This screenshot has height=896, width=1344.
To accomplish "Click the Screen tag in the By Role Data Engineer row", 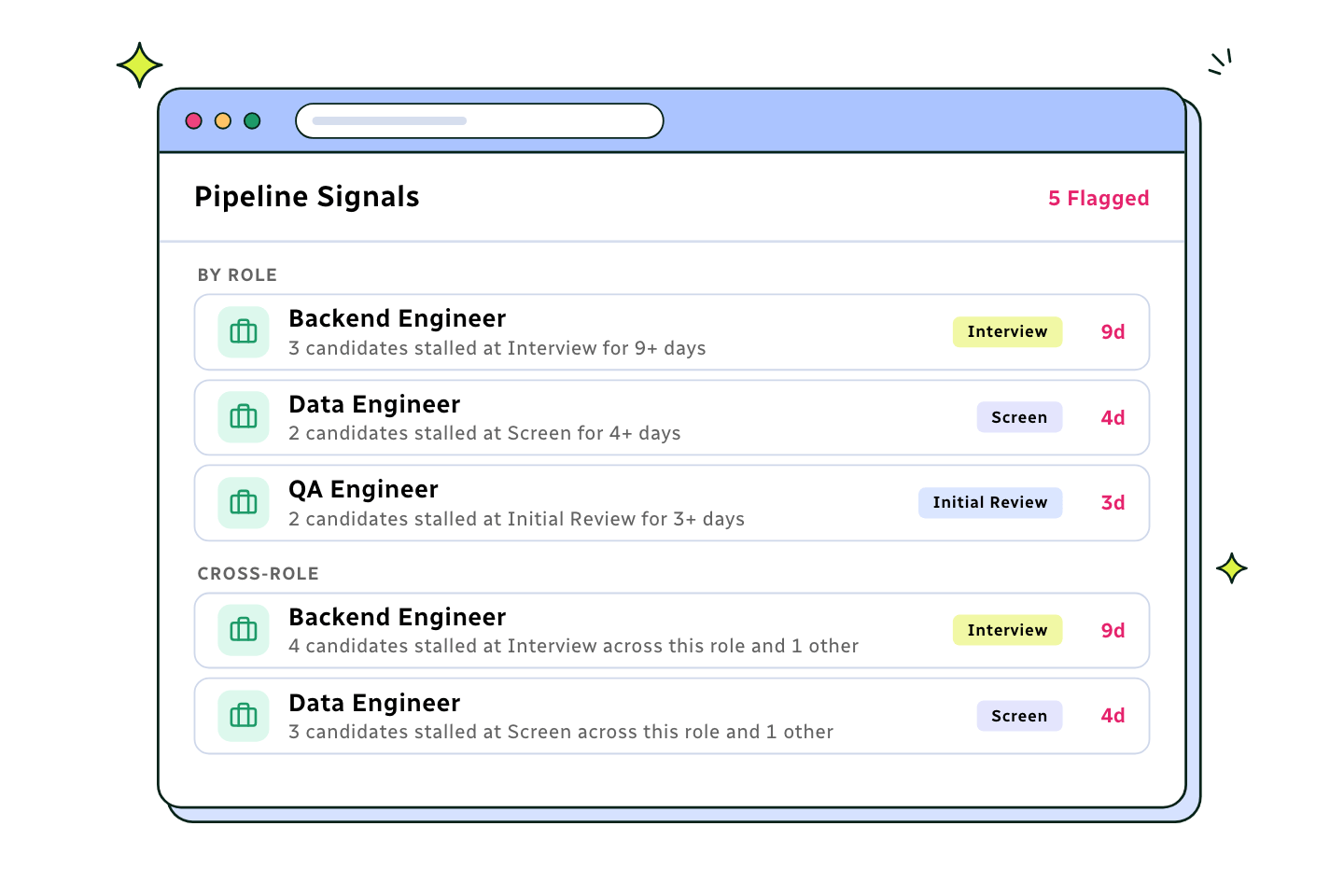I will [x=1019, y=417].
